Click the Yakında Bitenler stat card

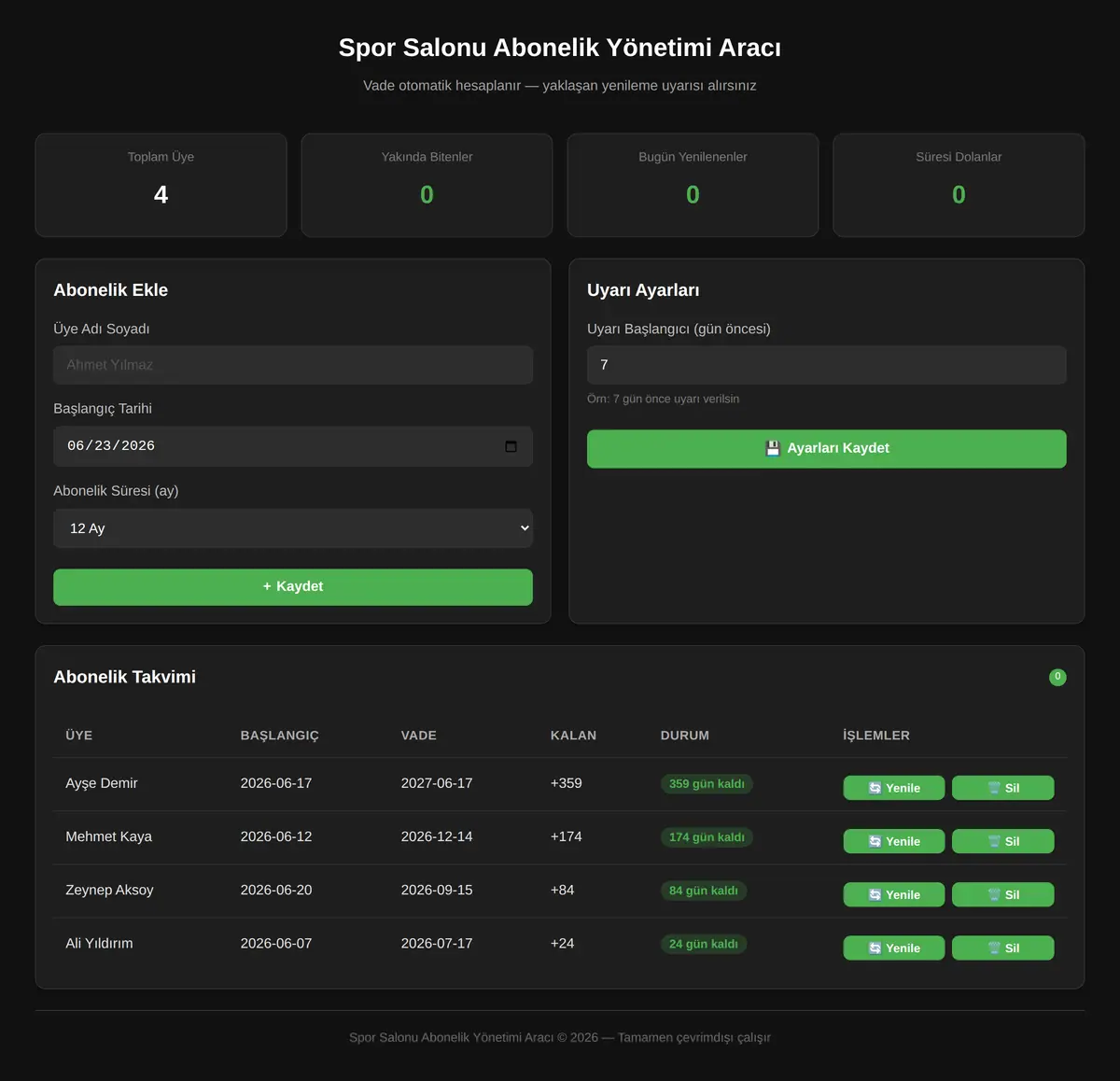(427, 185)
